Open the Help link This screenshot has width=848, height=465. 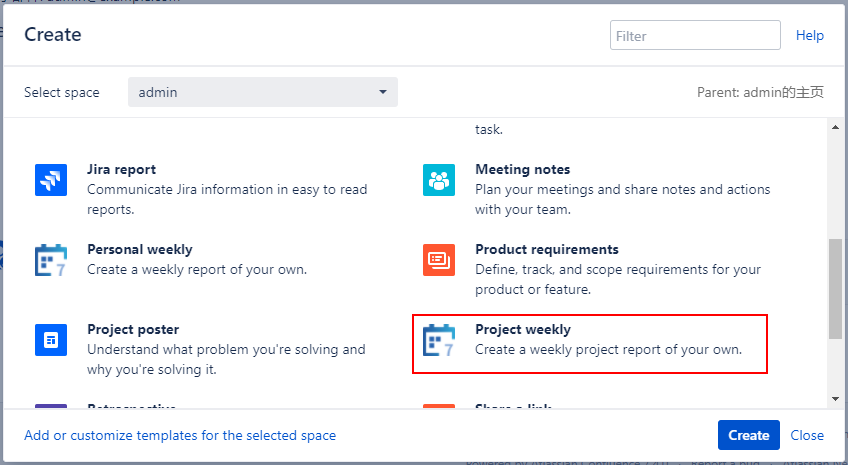tap(810, 35)
